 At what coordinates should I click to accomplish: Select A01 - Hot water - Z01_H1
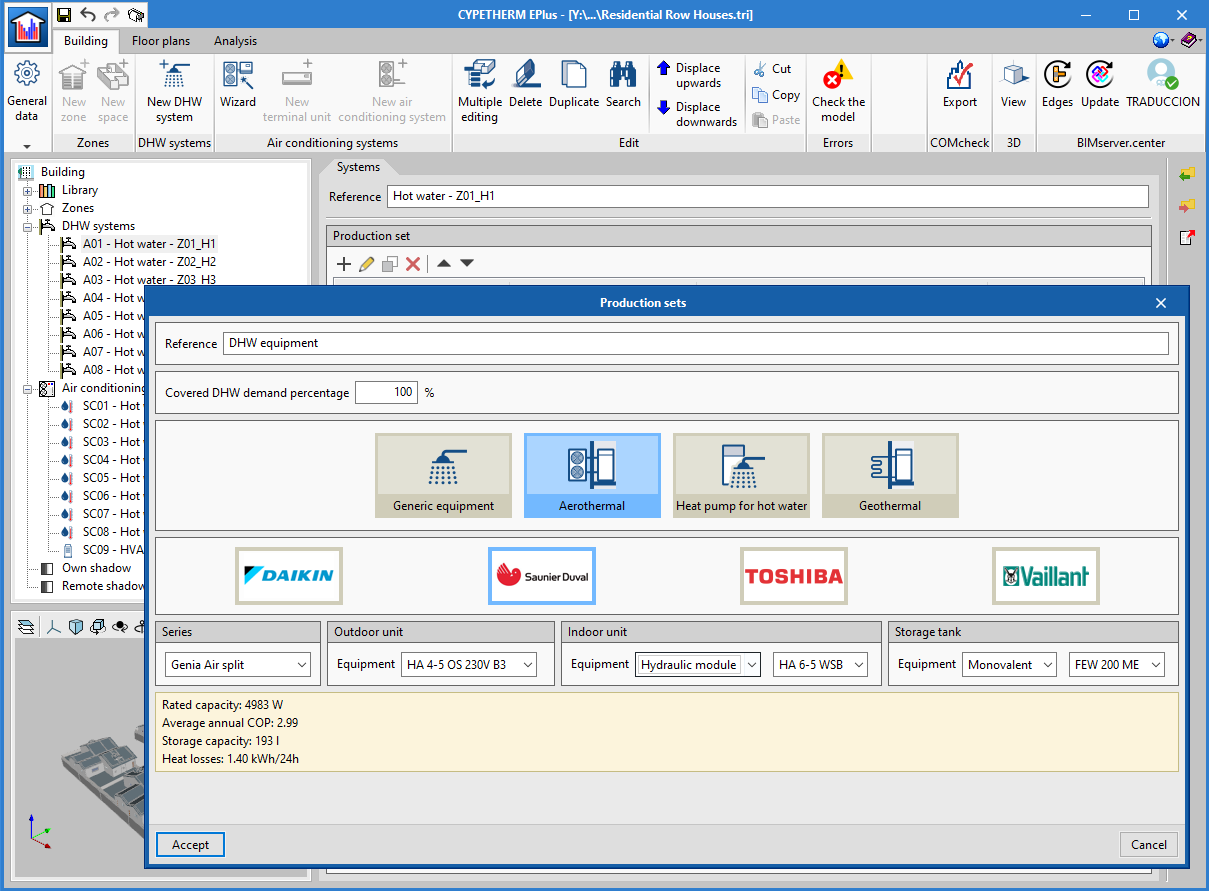[149, 244]
